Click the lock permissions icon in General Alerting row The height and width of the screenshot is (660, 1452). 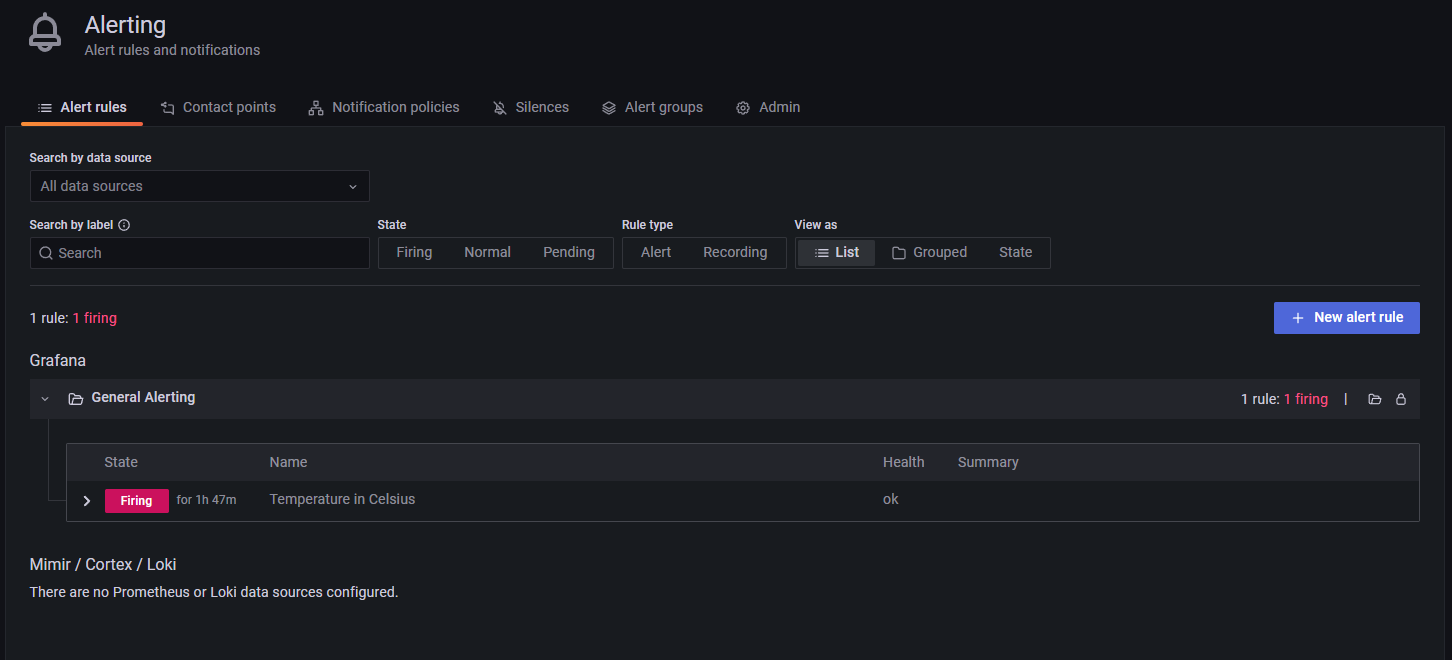[1401, 399]
